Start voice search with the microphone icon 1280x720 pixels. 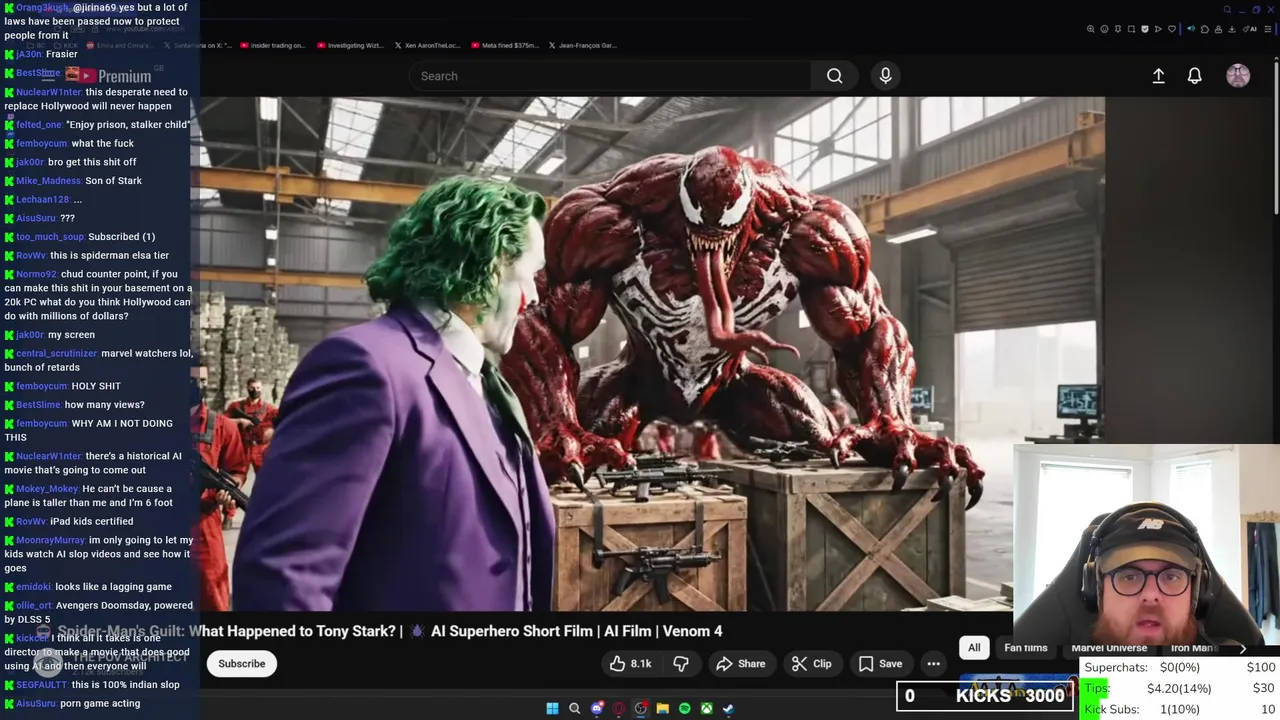click(x=885, y=76)
